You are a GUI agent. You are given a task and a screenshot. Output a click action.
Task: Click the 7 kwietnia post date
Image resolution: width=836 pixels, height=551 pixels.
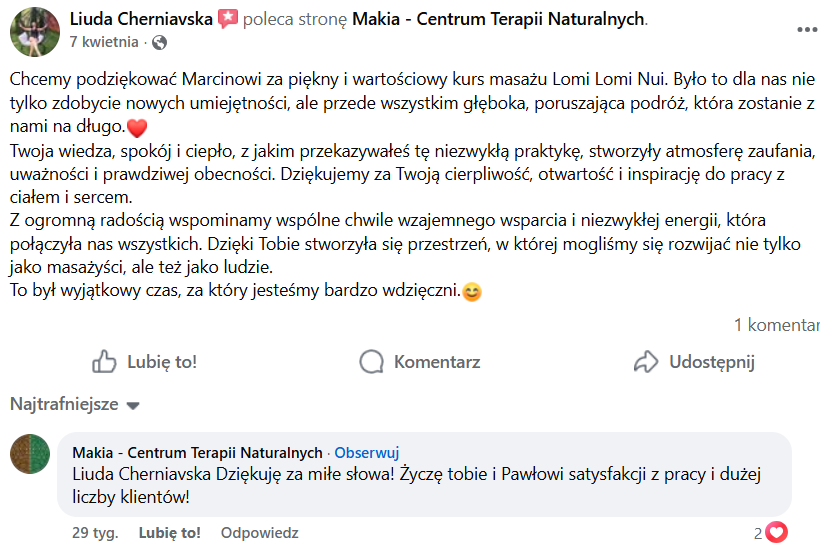pos(104,43)
